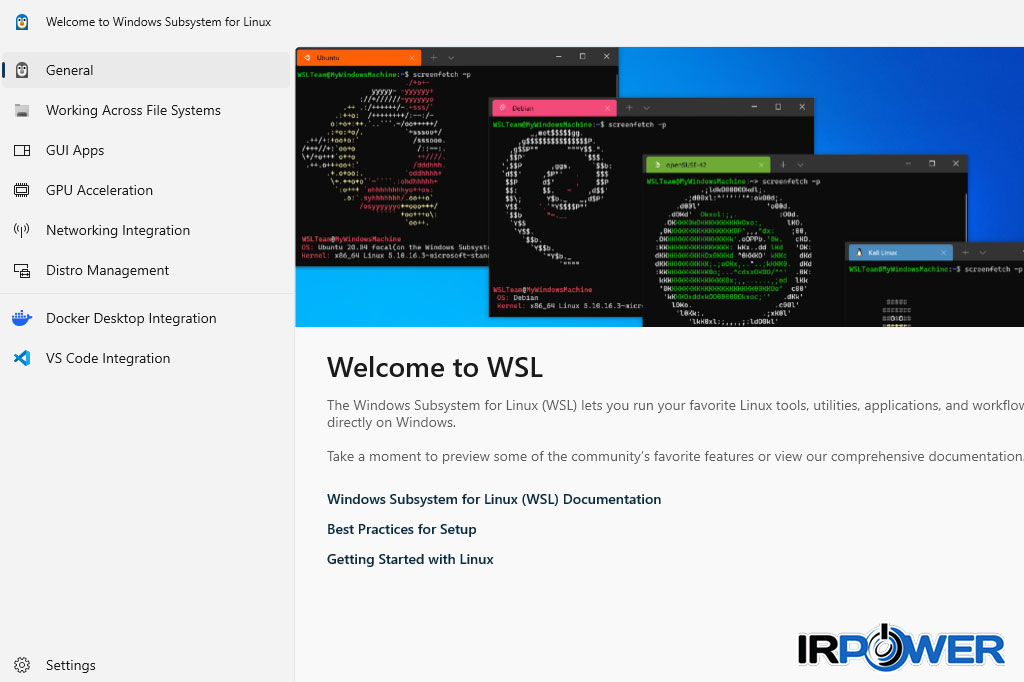Click the Distro Management icon
The height and width of the screenshot is (682, 1024).
[22, 270]
